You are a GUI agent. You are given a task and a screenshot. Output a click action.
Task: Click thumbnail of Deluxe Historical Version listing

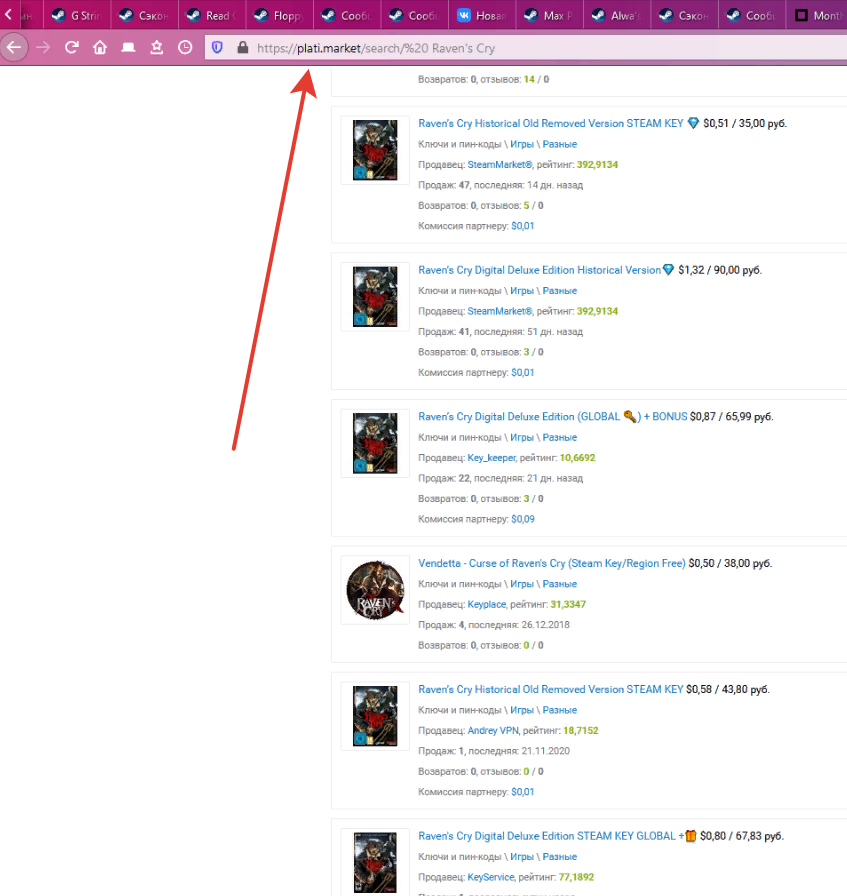tap(375, 297)
